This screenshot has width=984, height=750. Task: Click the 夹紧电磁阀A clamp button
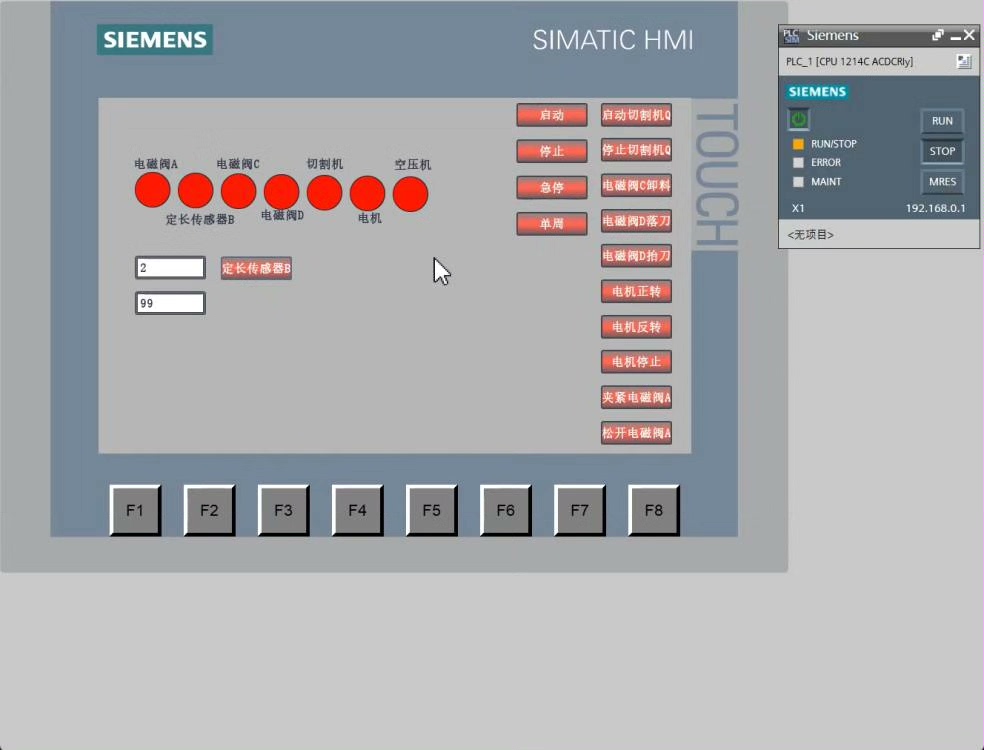[636, 397]
